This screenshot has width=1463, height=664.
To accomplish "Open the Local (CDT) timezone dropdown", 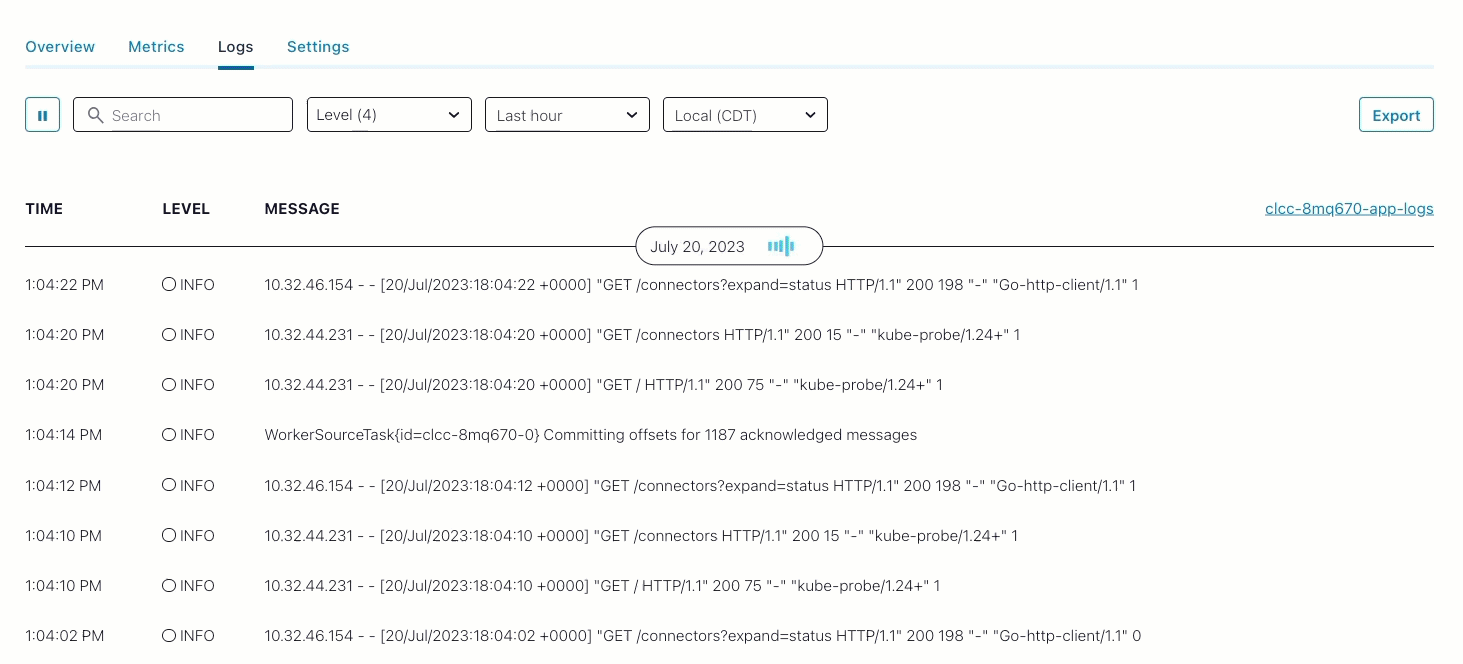I will (745, 114).
